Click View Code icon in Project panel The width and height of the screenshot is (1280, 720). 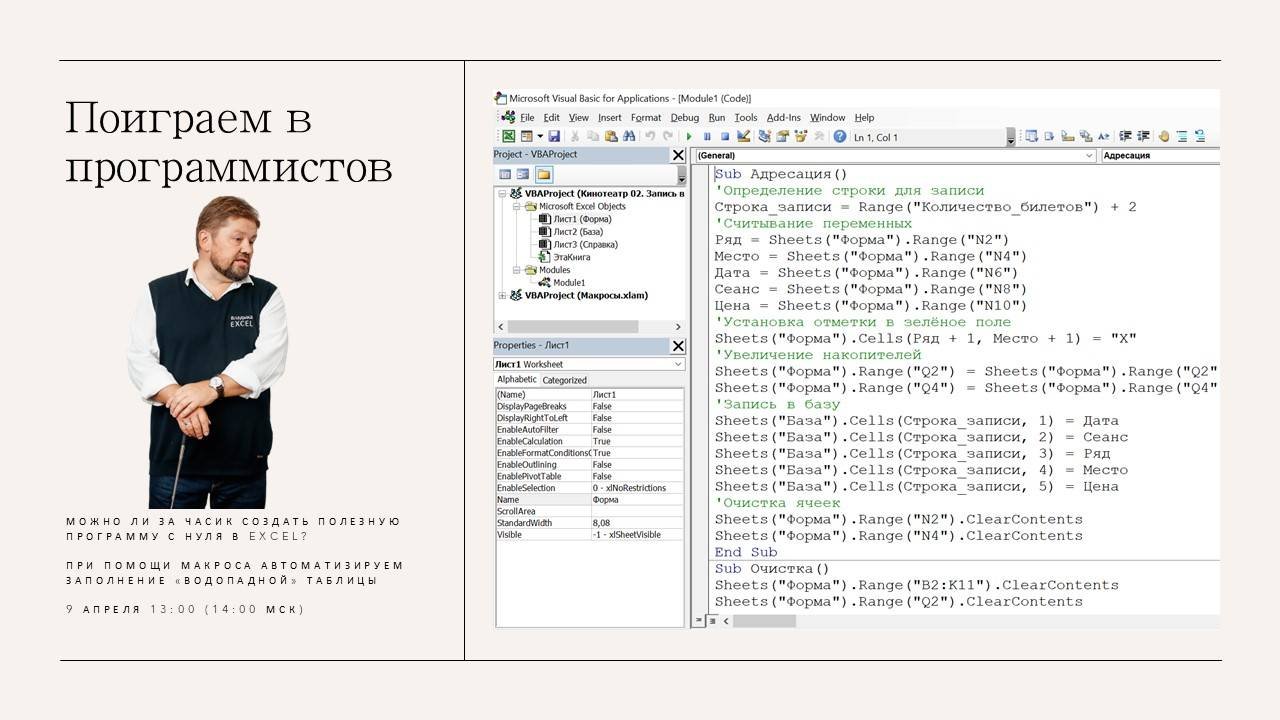click(505, 174)
